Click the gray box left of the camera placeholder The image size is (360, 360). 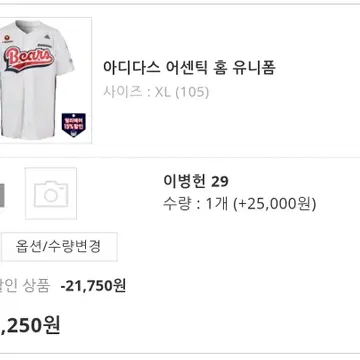pos(2,196)
